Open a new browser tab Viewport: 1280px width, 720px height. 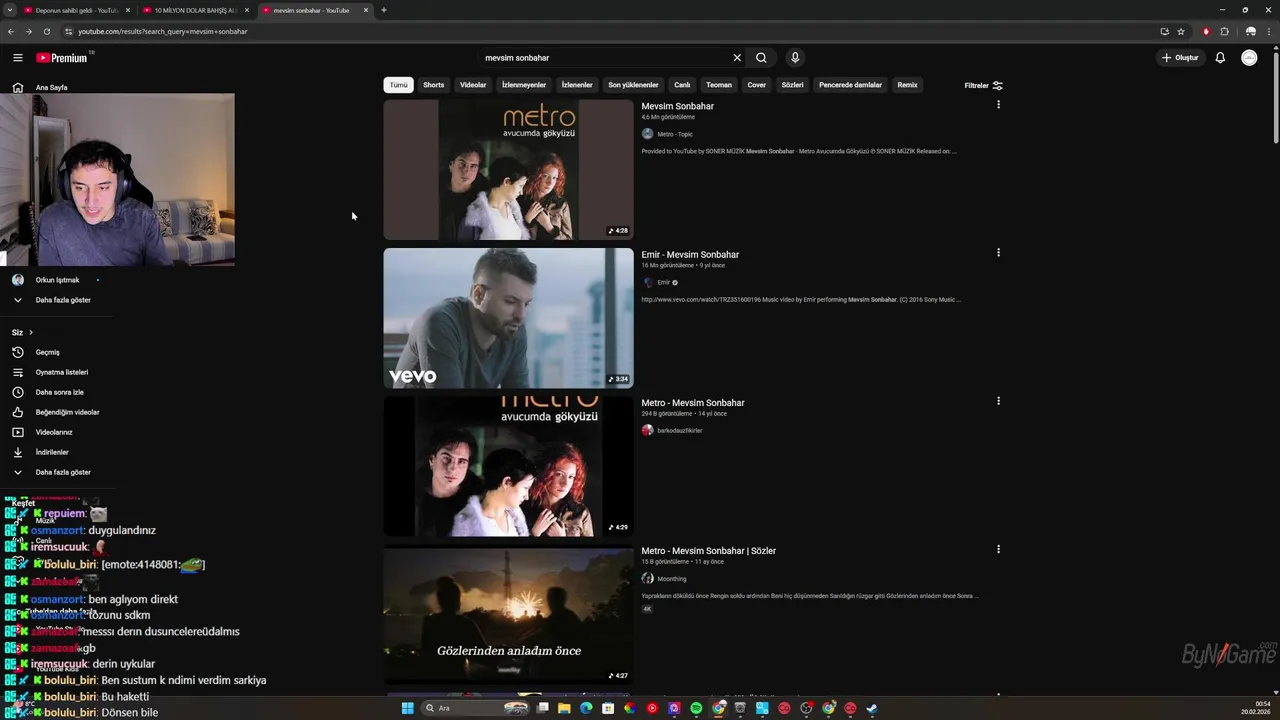(x=384, y=10)
